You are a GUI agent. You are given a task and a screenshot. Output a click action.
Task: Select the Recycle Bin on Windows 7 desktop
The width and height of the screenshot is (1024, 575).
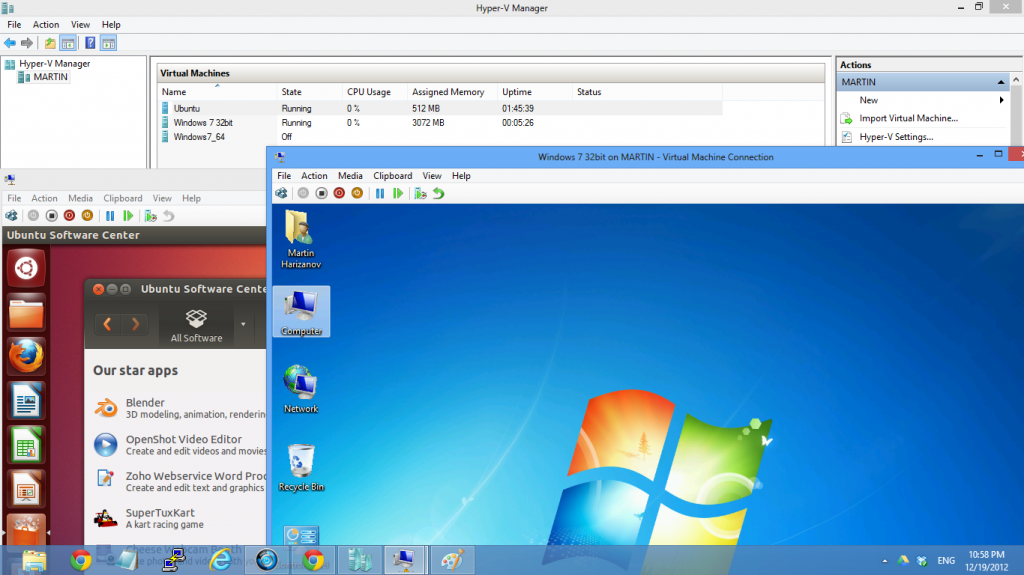pyautogui.click(x=301, y=467)
